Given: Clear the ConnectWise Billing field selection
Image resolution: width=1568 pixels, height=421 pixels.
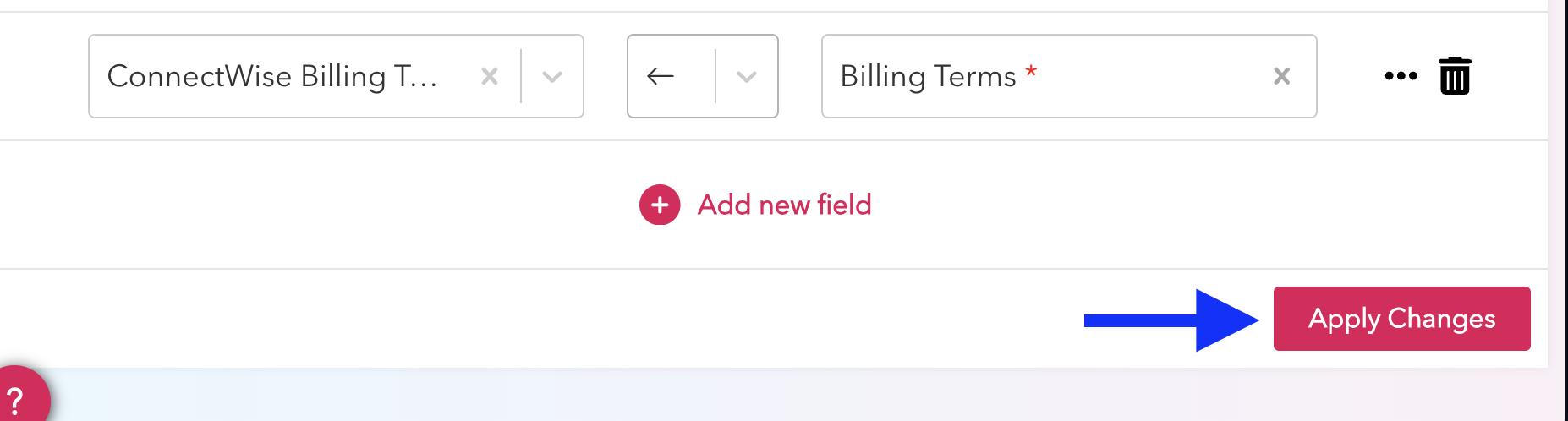Looking at the screenshot, I should click(x=489, y=76).
